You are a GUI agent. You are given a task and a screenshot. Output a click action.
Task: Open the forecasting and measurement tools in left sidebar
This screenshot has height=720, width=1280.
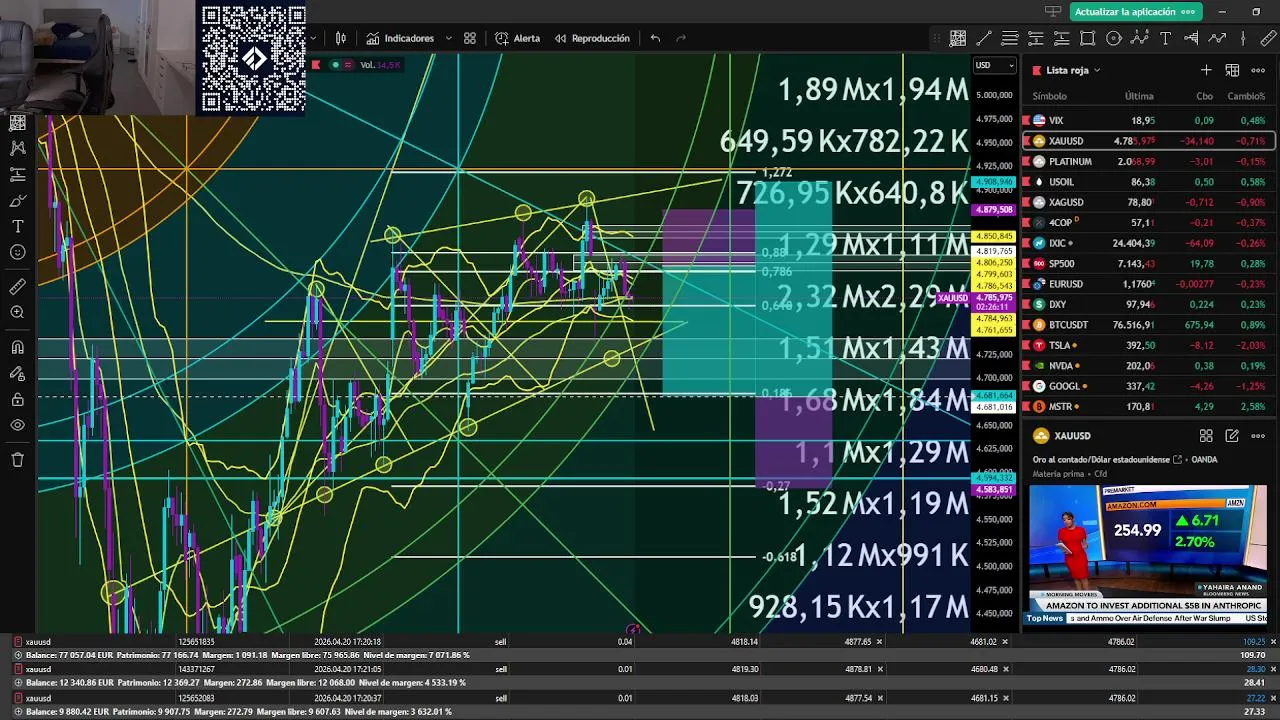17,174
